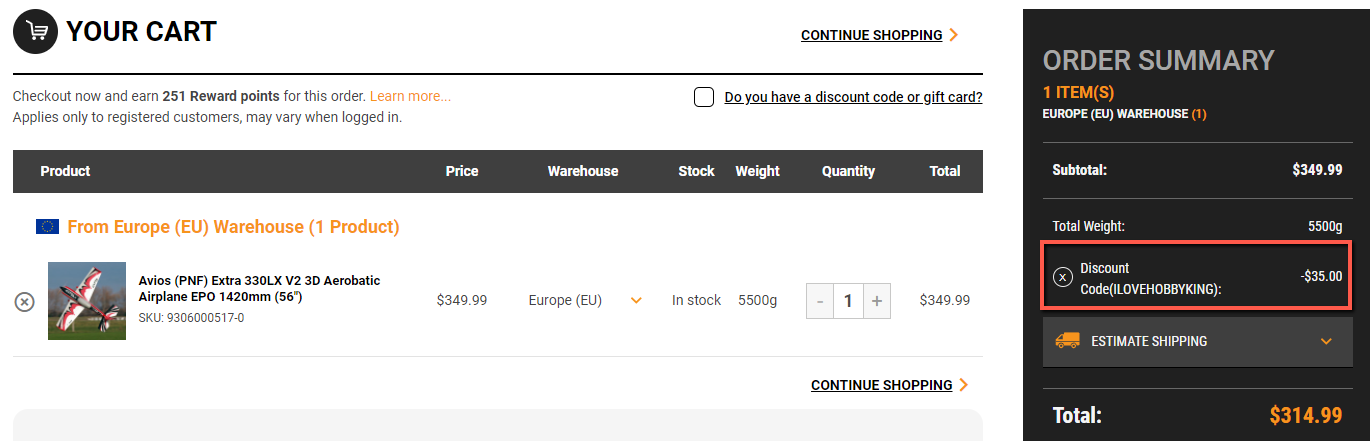Tick the discount code or gift card checkbox
1370x441 pixels.
coord(704,97)
